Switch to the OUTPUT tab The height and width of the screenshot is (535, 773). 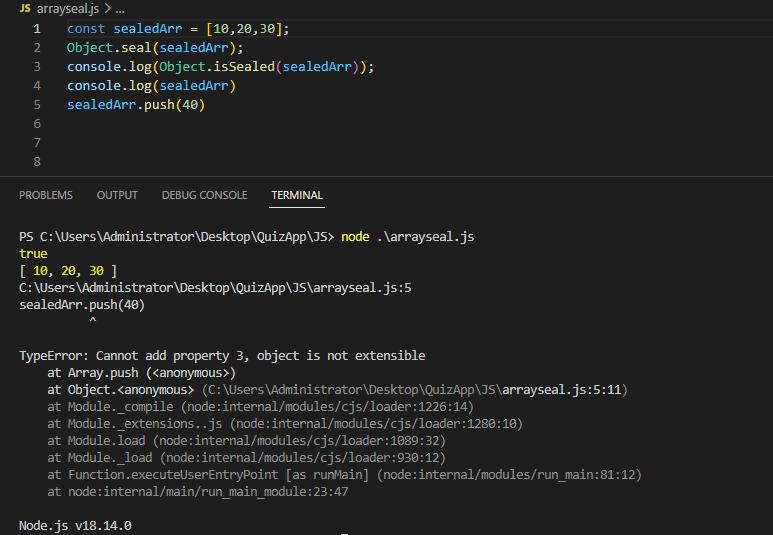tap(117, 195)
